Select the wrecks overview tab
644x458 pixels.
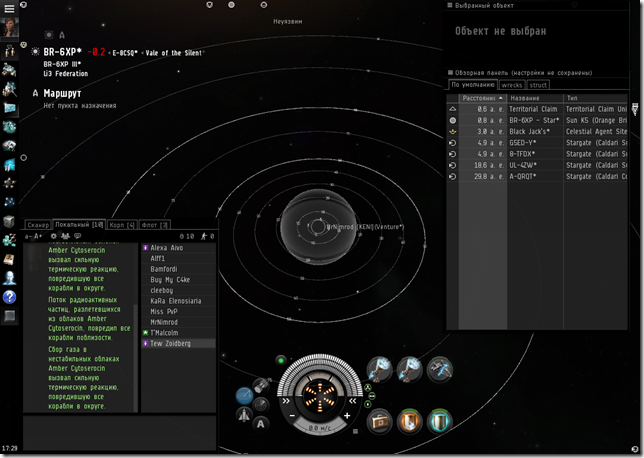click(x=512, y=85)
